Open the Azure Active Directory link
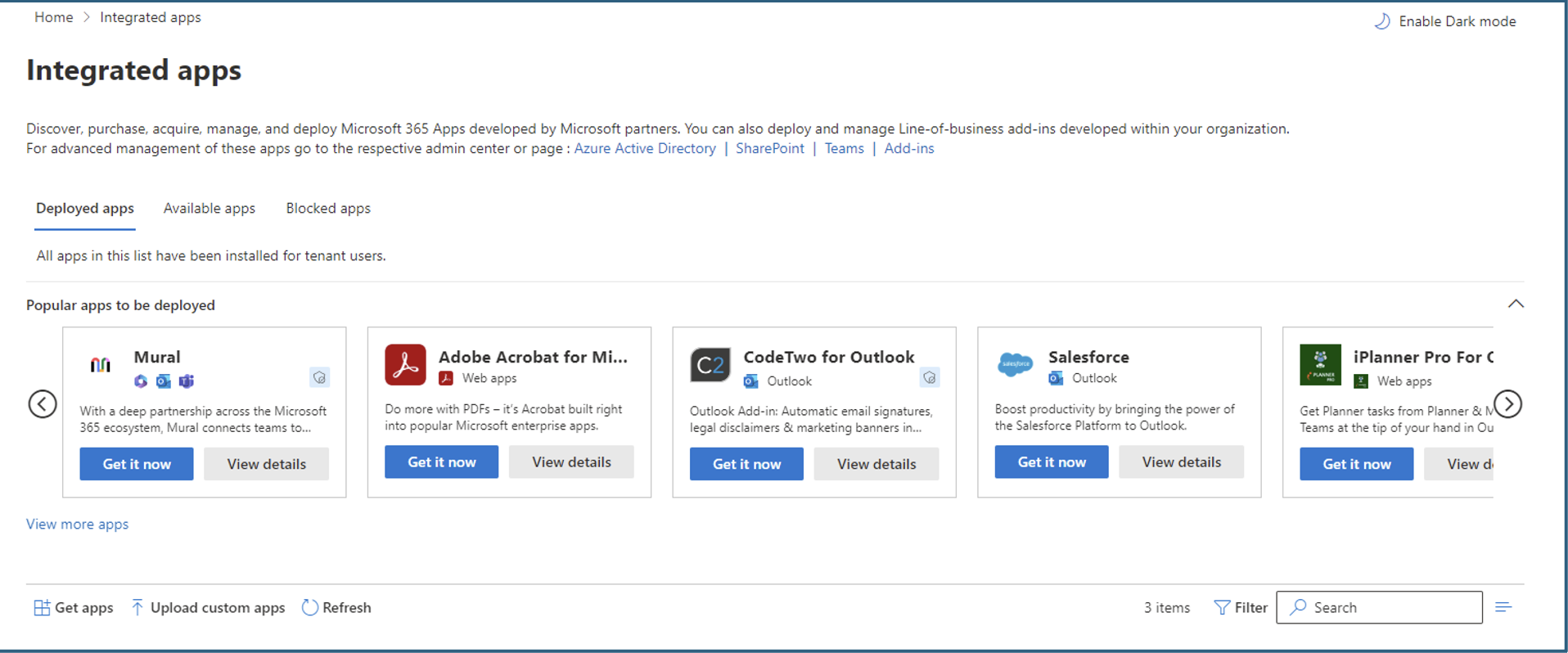The image size is (1568, 653). 645,148
